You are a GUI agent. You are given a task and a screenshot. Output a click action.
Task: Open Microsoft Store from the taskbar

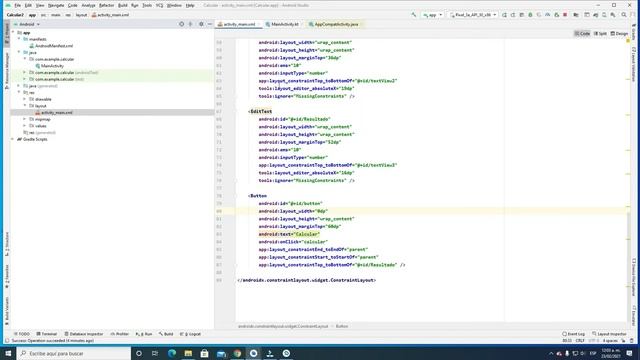click(204, 353)
